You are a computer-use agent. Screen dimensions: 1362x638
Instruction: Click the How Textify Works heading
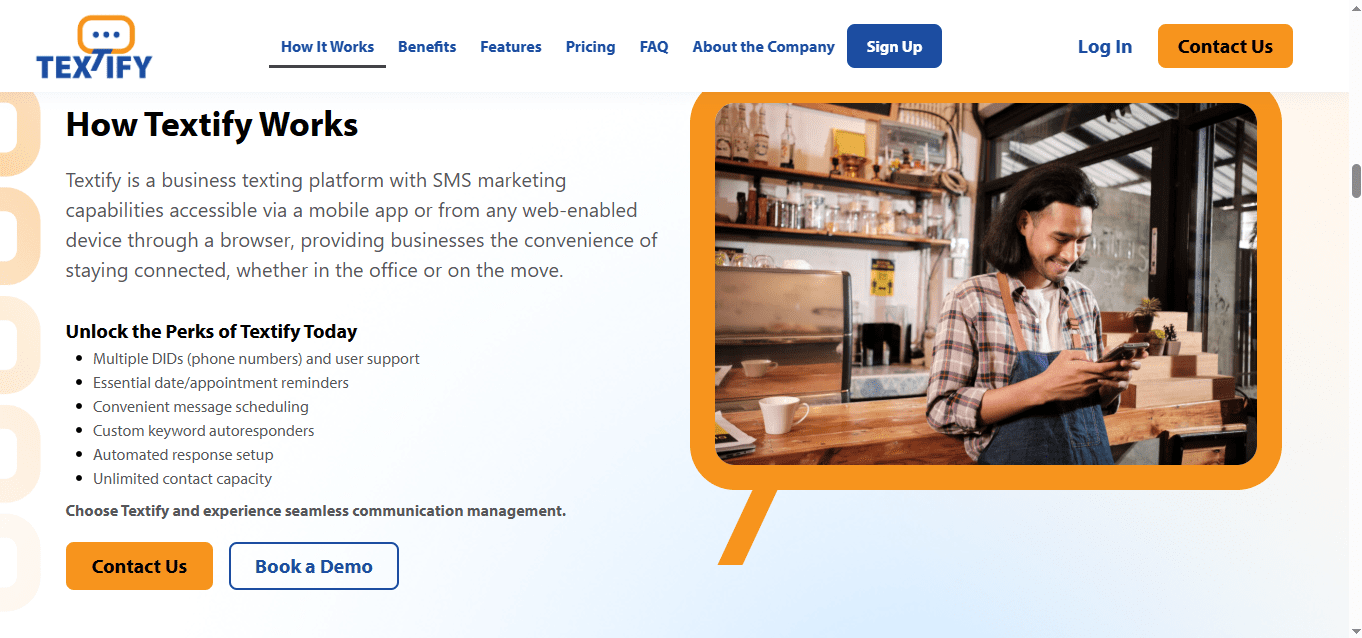pyautogui.click(x=212, y=125)
